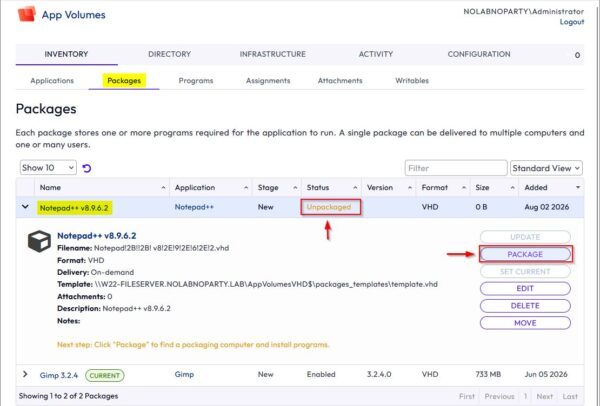Sort by the Status column header
600x406 pixels.
pyautogui.click(x=331, y=188)
